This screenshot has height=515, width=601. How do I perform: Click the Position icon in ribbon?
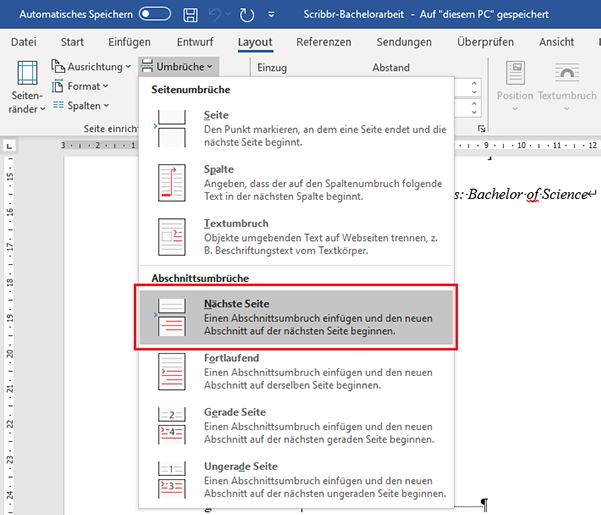516,73
